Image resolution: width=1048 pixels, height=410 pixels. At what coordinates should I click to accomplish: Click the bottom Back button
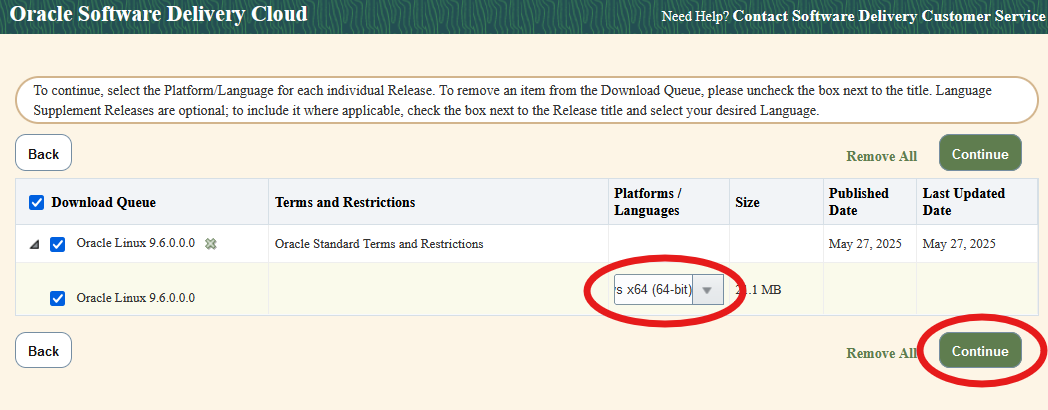tap(43, 350)
